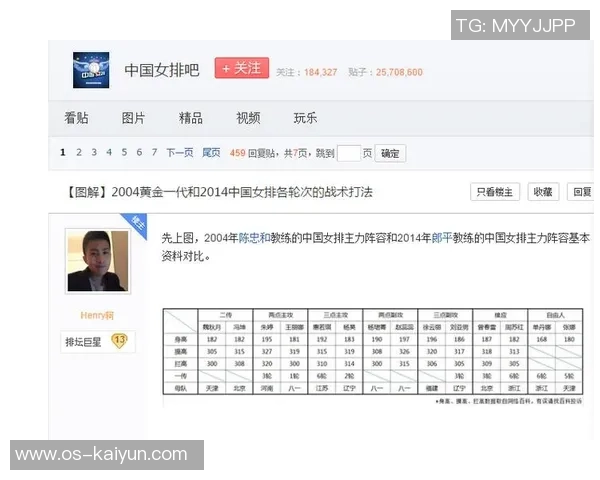
Task: Open the player comparison table image
Action: click(373, 356)
